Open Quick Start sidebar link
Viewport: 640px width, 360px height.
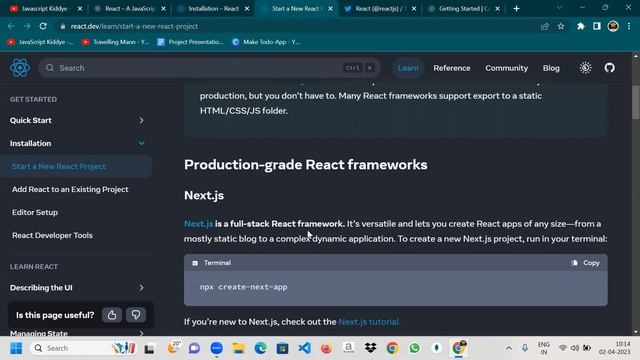click(x=31, y=120)
